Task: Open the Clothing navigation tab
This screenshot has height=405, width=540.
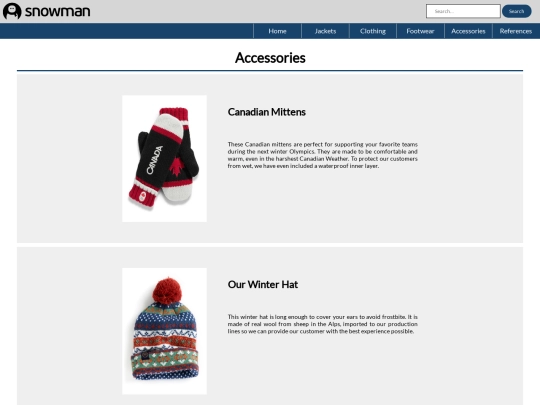Action: 373,31
